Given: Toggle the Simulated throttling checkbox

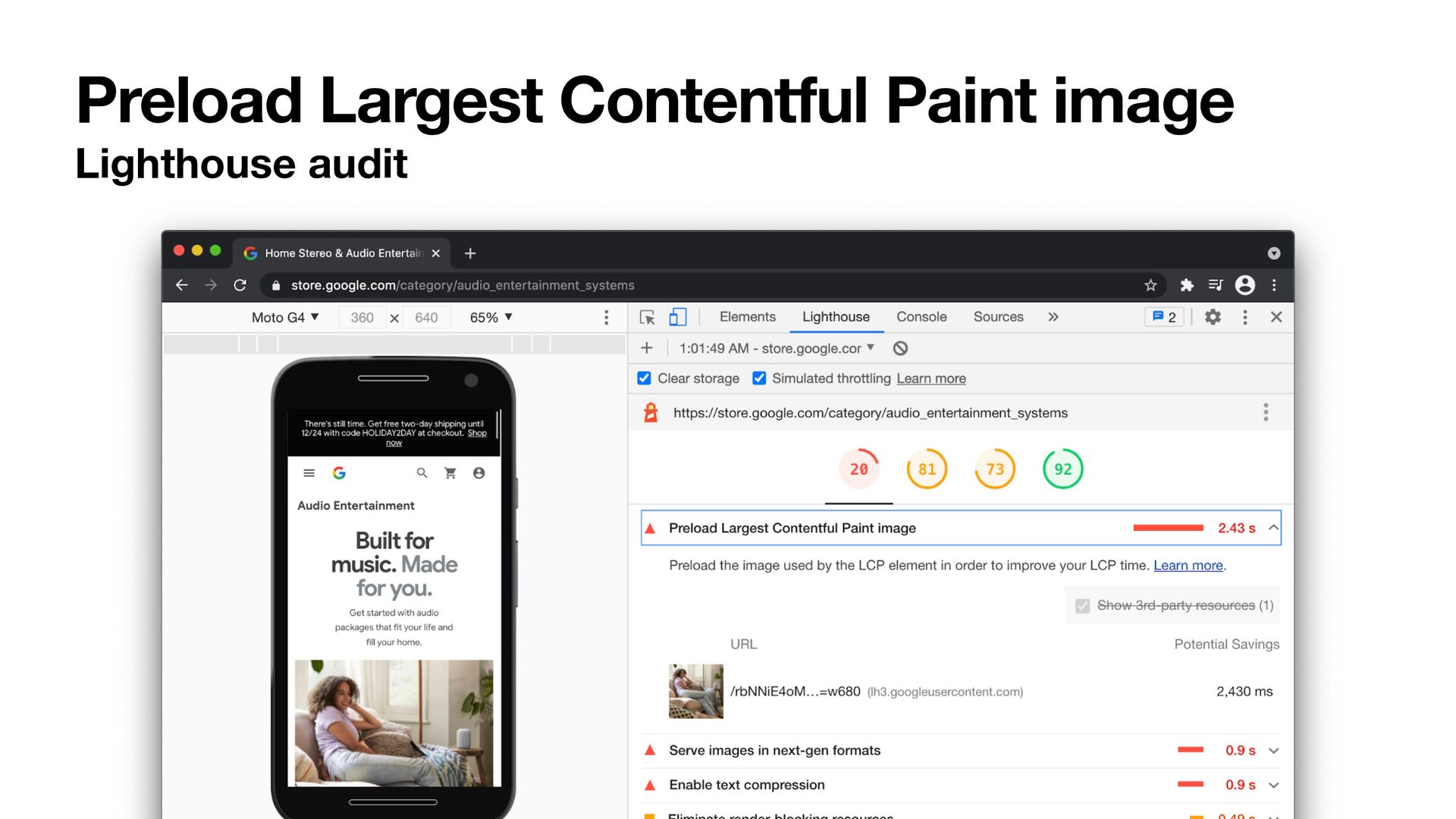Looking at the screenshot, I should pyautogui.click(x=759, y=378).
